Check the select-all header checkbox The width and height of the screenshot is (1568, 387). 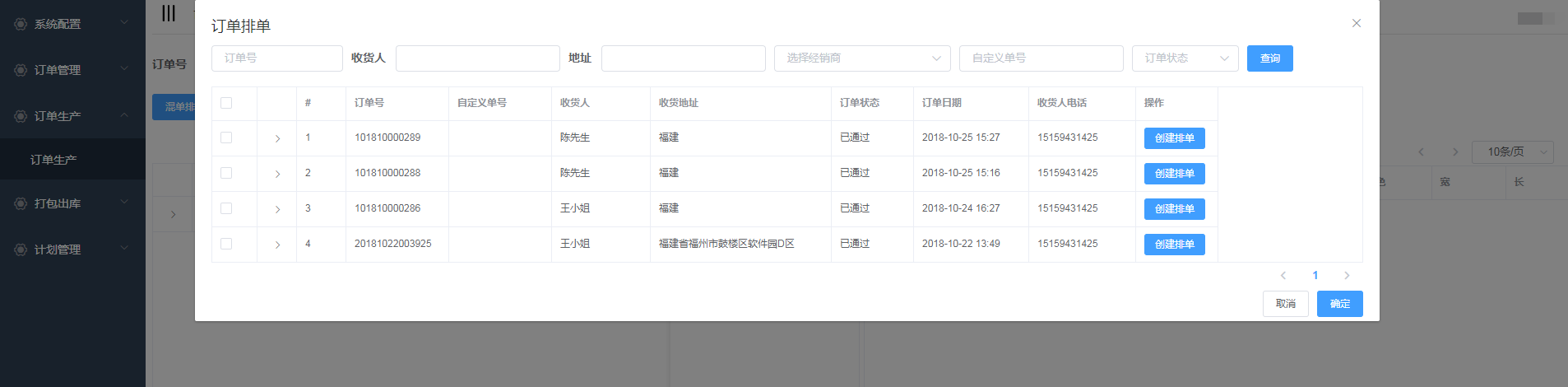pyautogui.click(x=226, y=103)
